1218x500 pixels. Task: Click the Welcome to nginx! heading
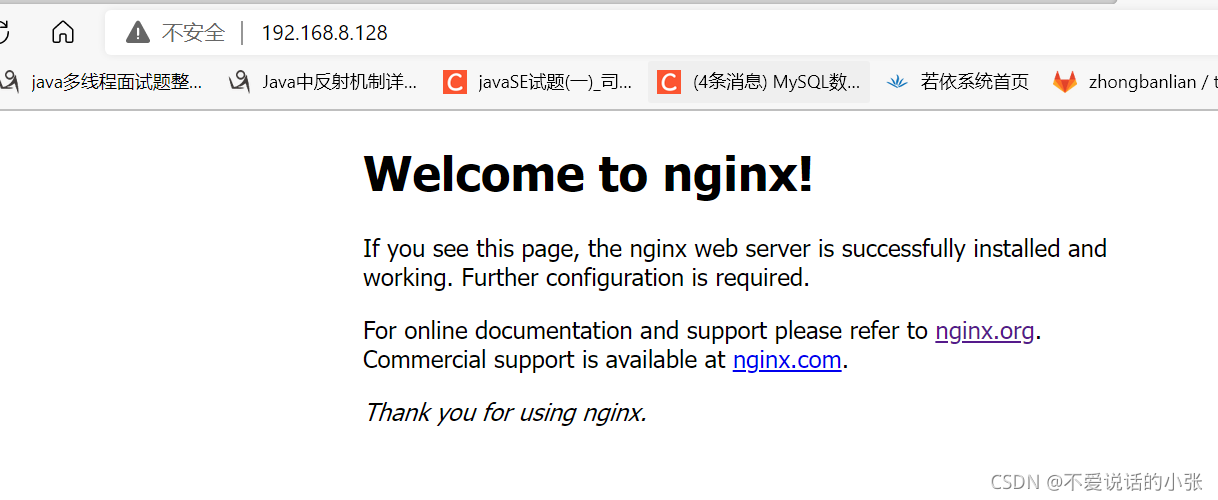point(588,174)
